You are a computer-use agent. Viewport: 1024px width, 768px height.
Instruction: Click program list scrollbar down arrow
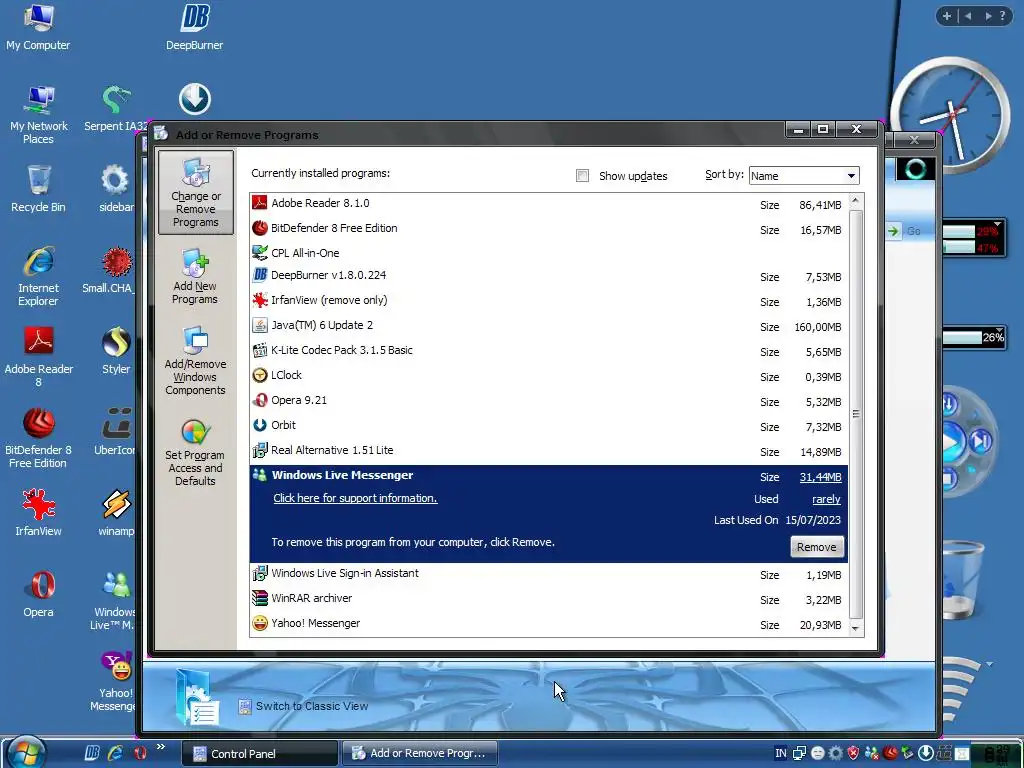pyautogui.click(x=856, y=628)
